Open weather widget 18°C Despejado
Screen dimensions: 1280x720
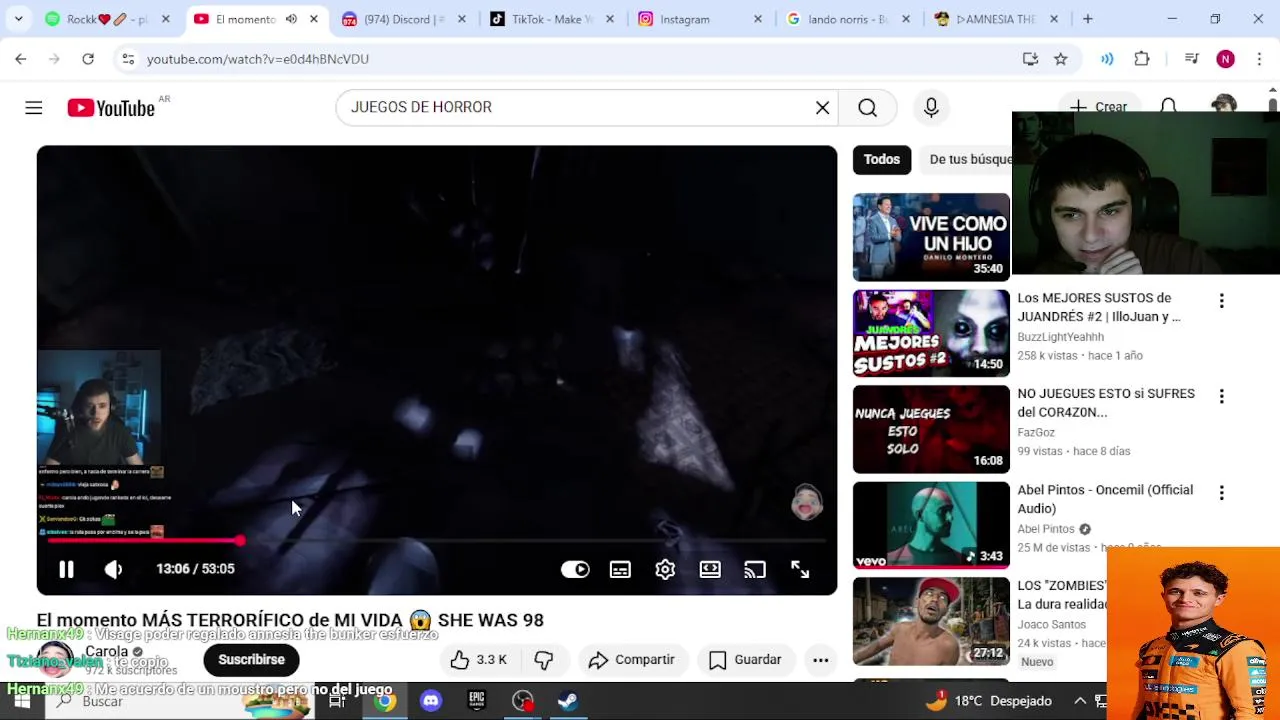point(988,701)
